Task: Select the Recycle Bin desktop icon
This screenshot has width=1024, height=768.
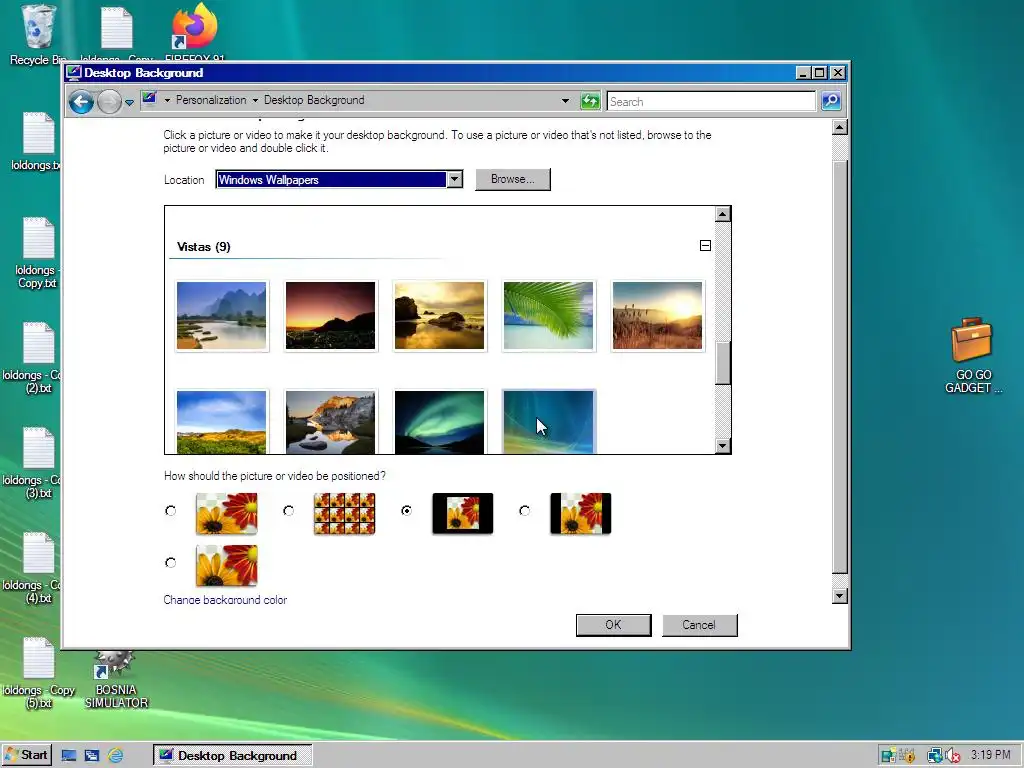Action: 38,35
